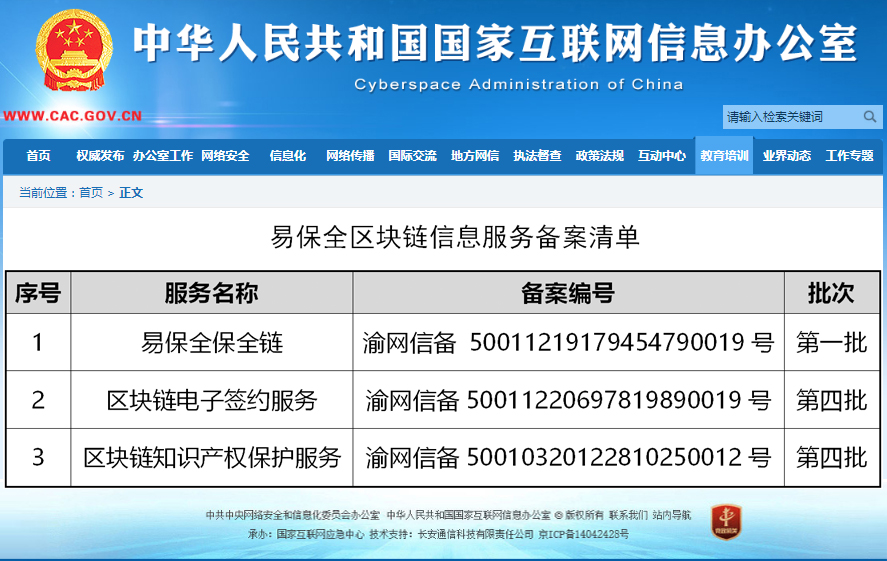Click the 站内导航 footer link

point(671,515)
